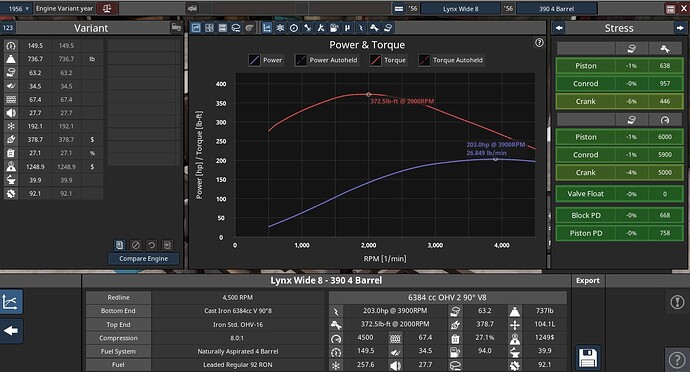Click the flat bar icon before Lynx Wide 8
690x372 pixels.
pos(399,8)
